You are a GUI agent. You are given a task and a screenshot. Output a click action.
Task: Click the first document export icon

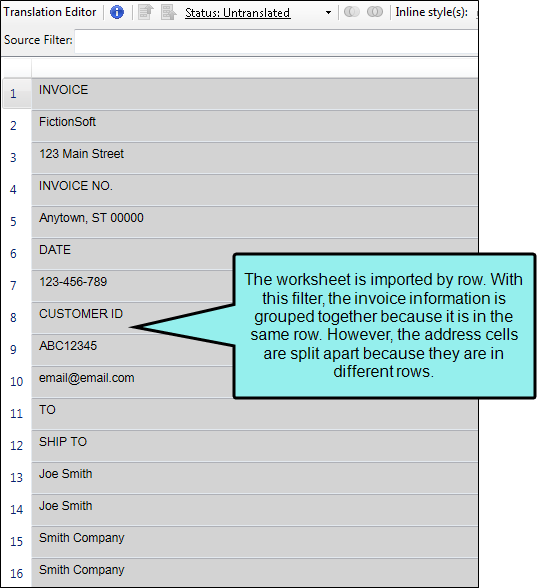tap(146, 12)
